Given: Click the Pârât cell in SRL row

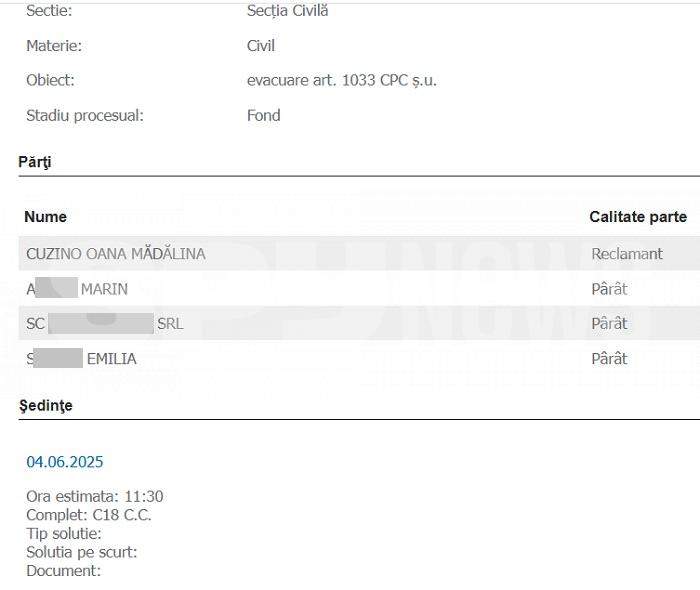Looking at the screenshot, I should [x=609, y=323].
